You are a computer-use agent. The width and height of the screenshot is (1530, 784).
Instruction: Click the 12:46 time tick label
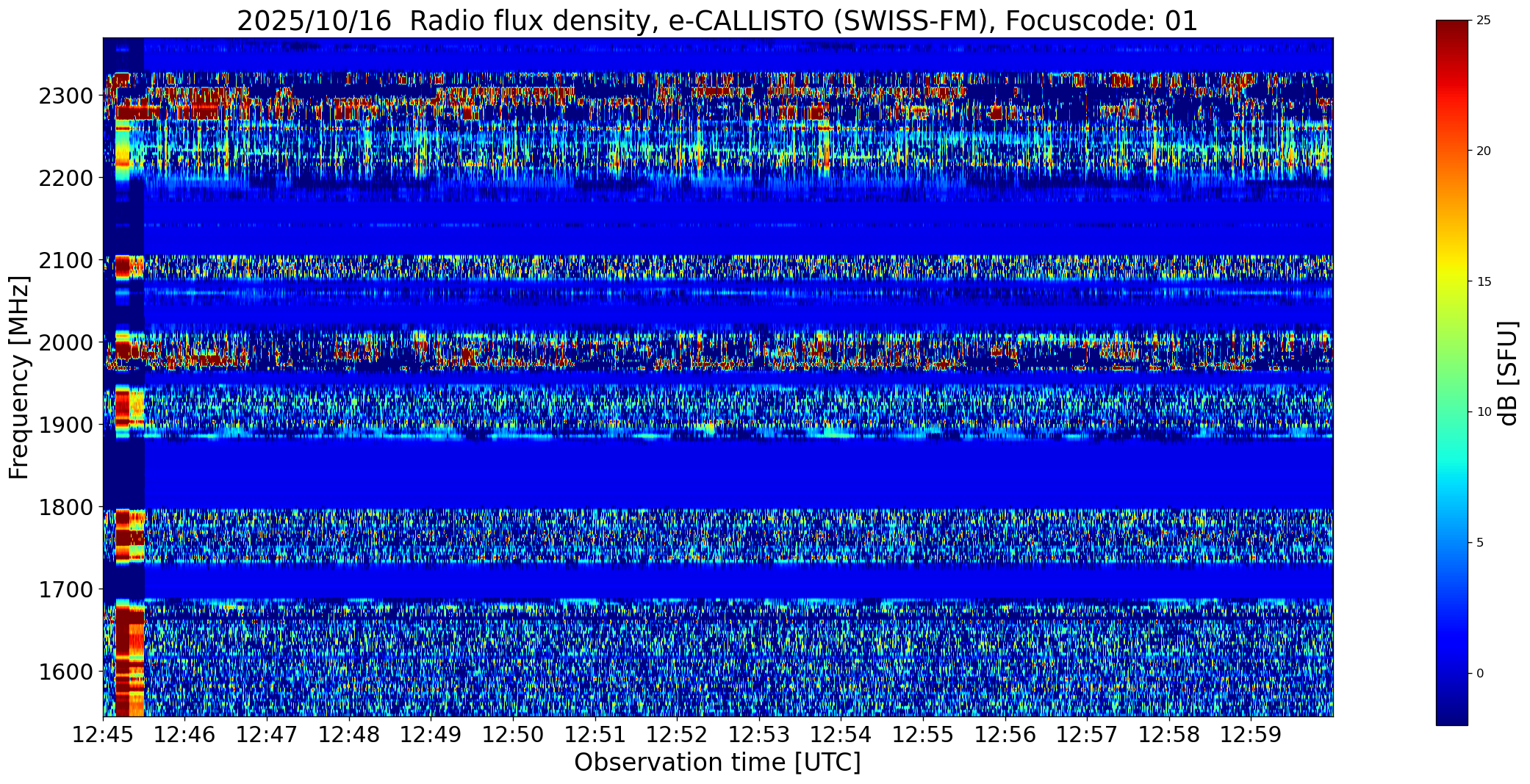tap(185, 734)
